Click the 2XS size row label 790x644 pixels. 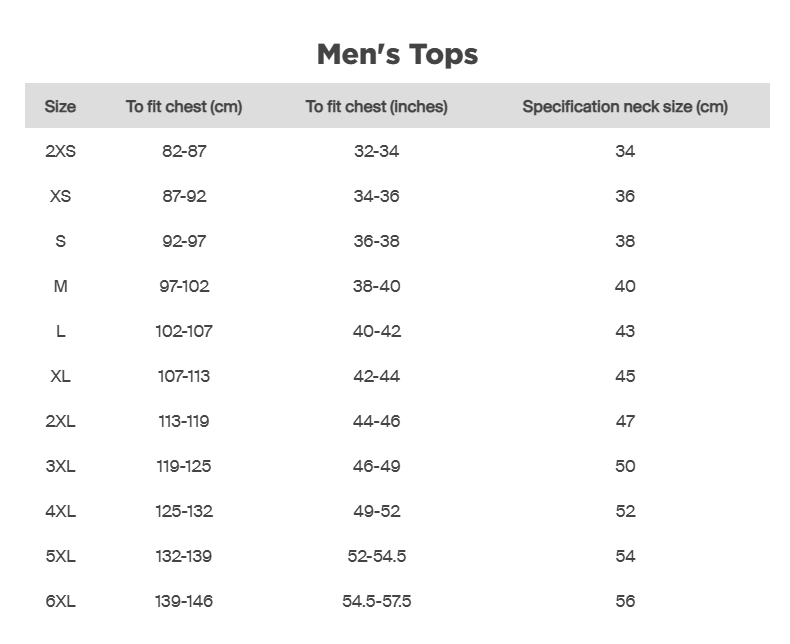tap(60, 151)
